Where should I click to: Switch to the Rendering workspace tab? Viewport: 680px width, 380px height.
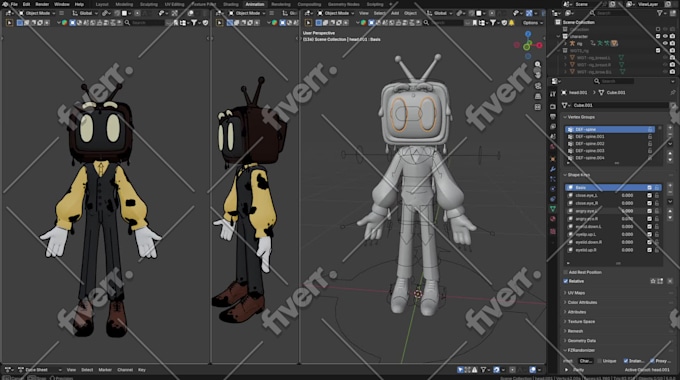(281, 4)
